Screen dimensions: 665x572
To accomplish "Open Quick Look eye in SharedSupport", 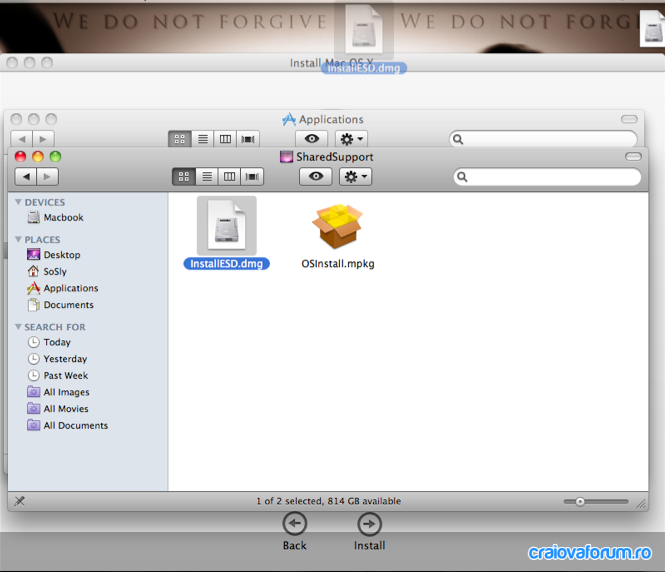I will [316, 176].
